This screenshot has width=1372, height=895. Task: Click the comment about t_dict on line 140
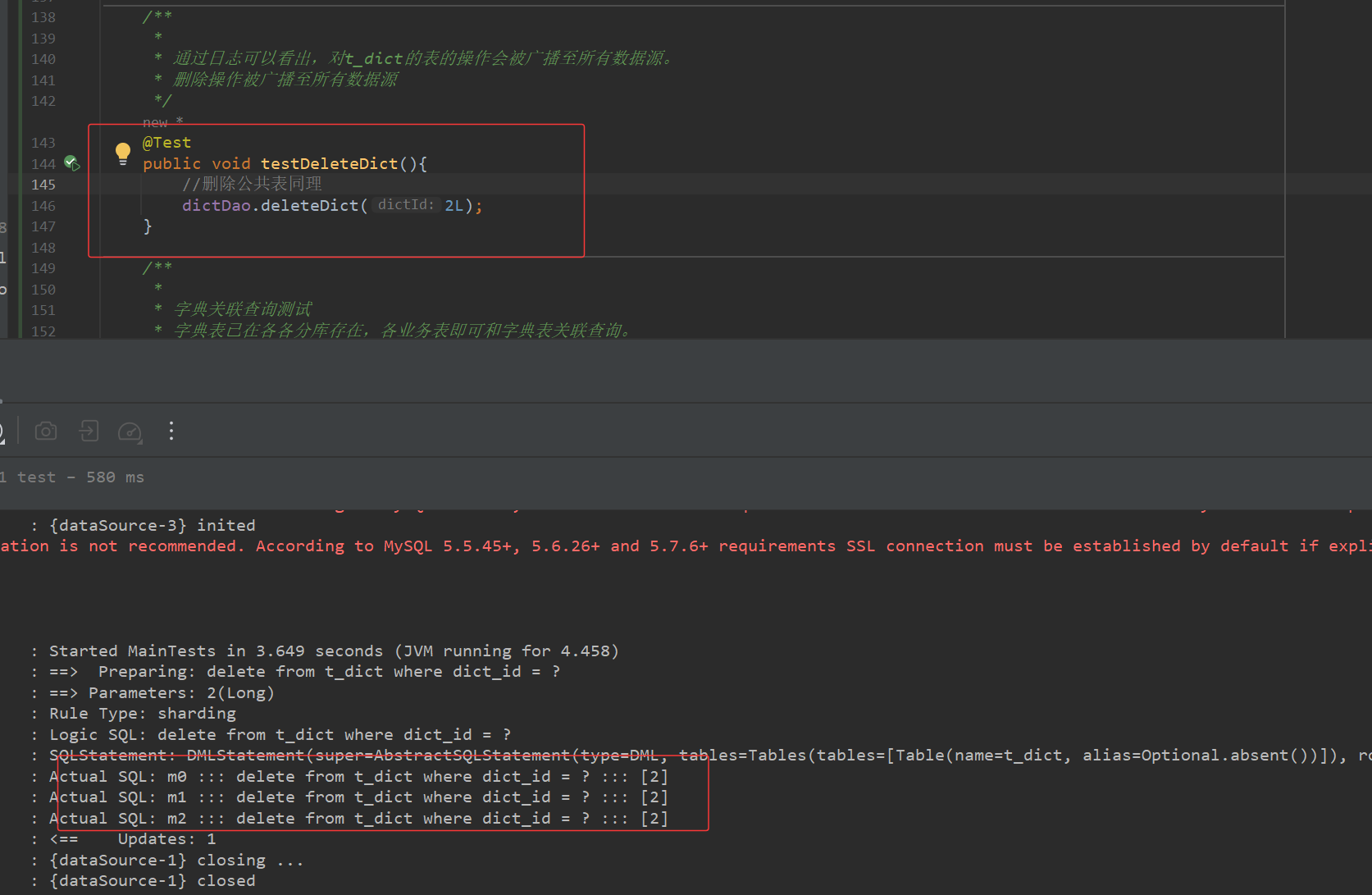[423, 58]
